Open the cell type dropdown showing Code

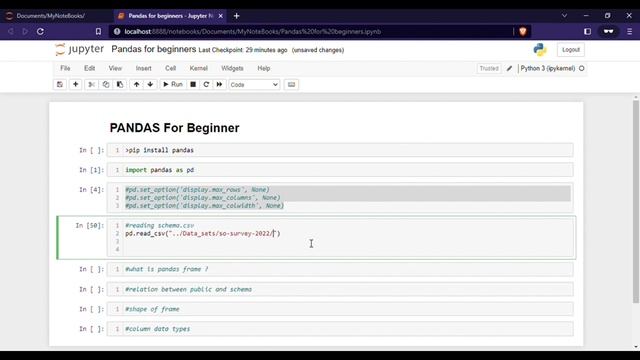[x=254, y=84]
